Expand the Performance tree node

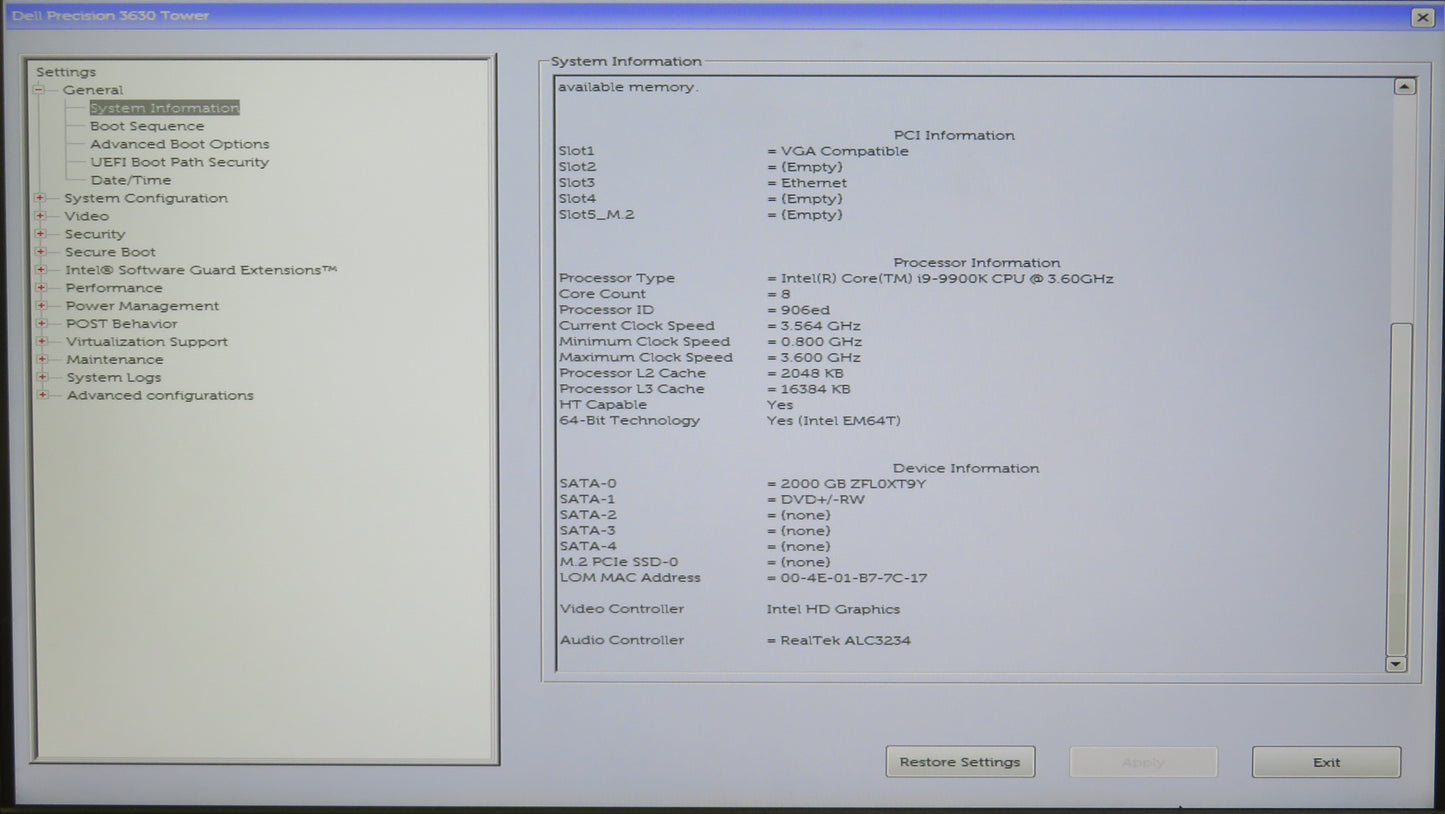(x=41, y=288)
